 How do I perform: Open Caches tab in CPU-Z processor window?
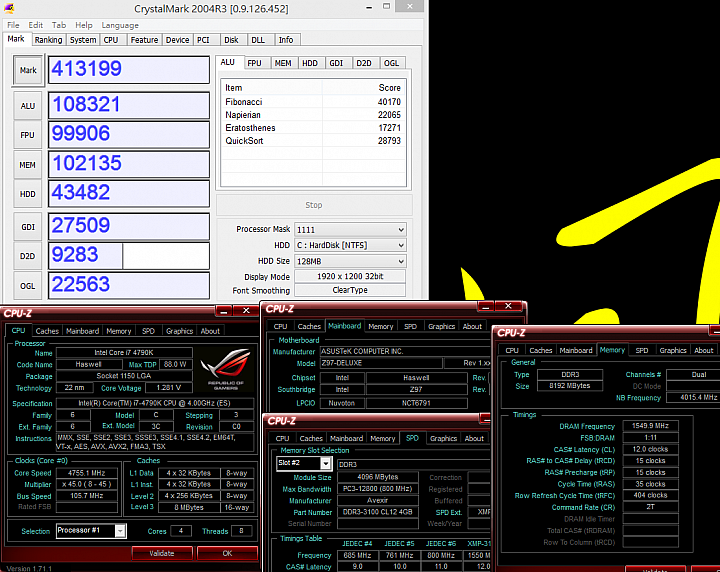point(47,331)
